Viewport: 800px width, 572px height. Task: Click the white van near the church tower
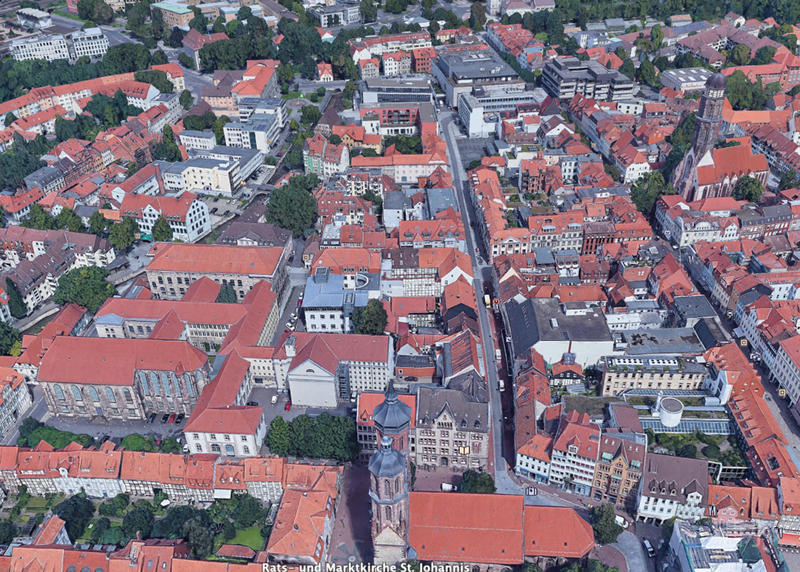[449, 486]
